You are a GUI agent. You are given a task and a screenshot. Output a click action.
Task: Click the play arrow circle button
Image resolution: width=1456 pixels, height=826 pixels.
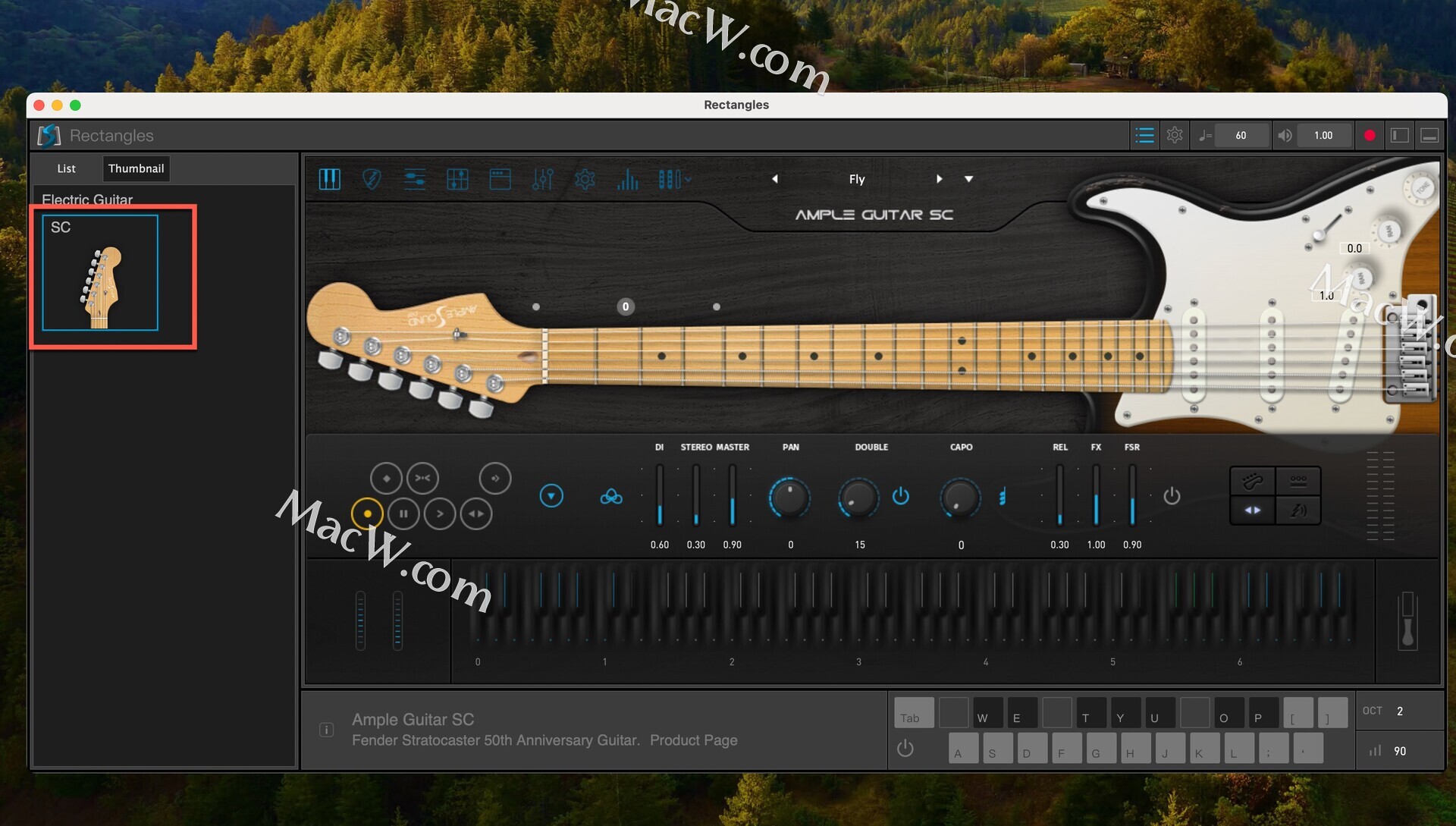tap(440, 514)
